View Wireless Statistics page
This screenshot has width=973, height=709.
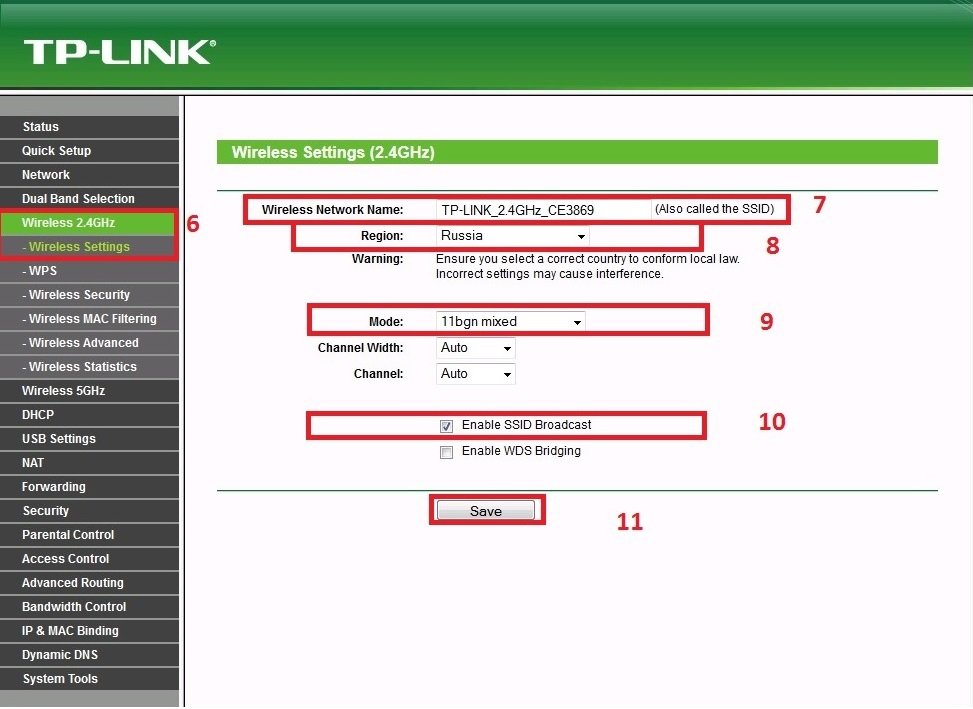(x=82, y=367)
